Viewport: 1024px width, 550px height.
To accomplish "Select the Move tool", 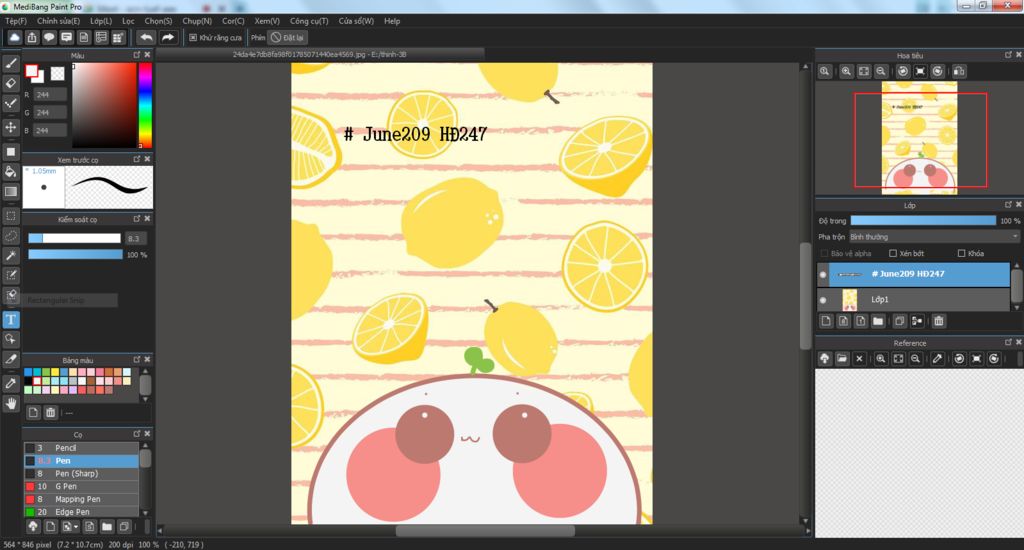I will [10, 127].
